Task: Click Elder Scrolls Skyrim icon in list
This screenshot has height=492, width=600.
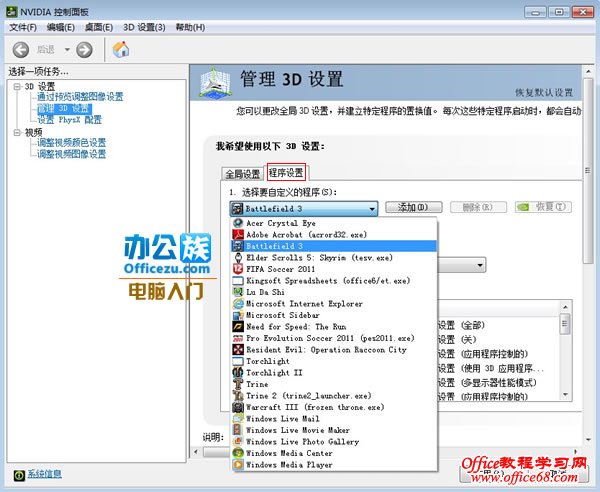Action: 238,257
